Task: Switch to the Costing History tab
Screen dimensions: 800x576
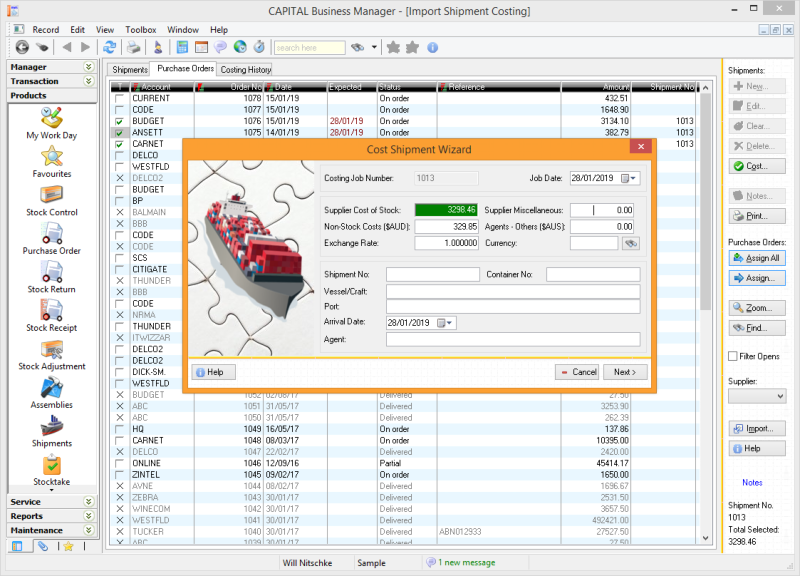Action: coord(245,69)
